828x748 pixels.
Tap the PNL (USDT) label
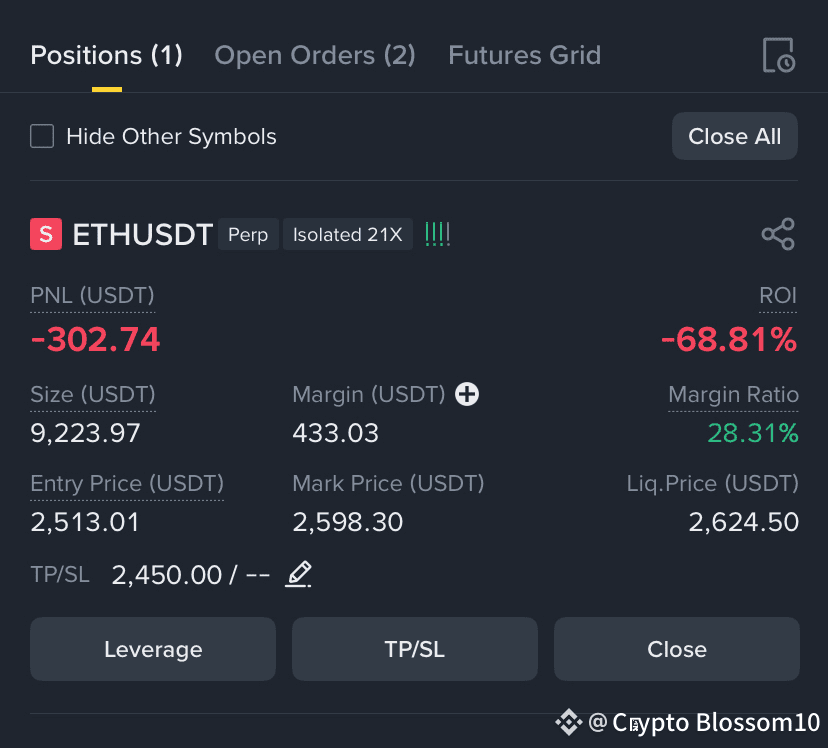point(92,296)
